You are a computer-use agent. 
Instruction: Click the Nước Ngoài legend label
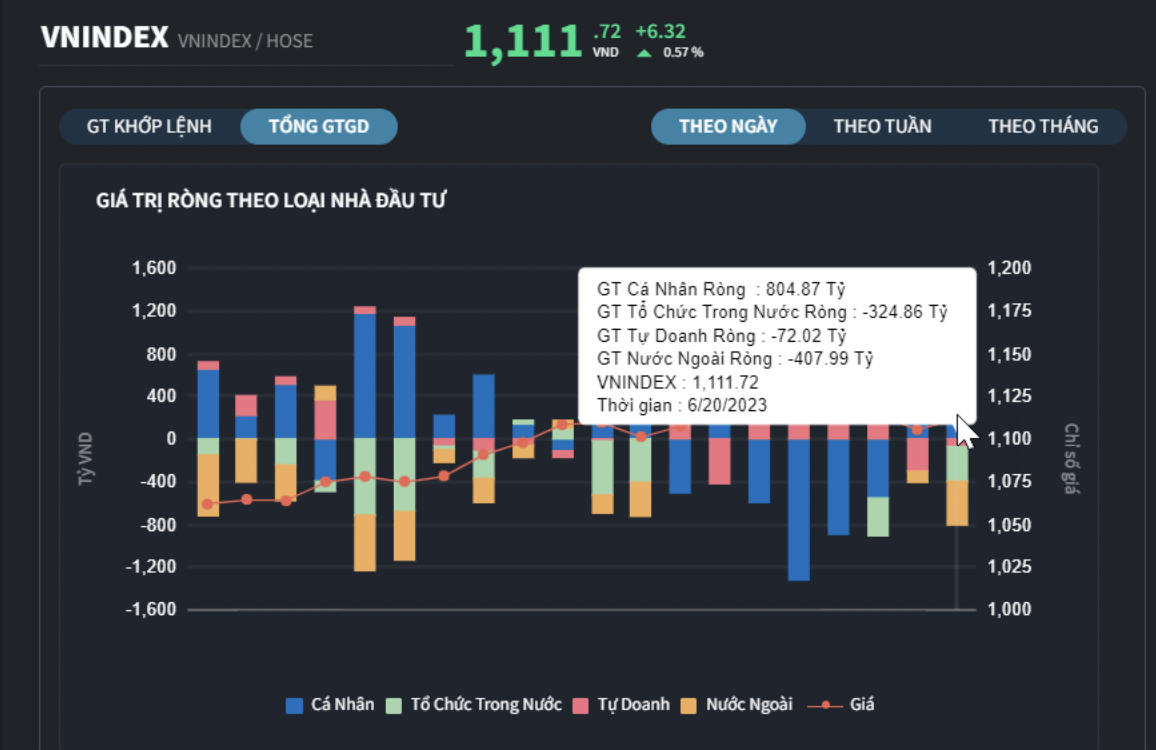[x=749, y=705]
